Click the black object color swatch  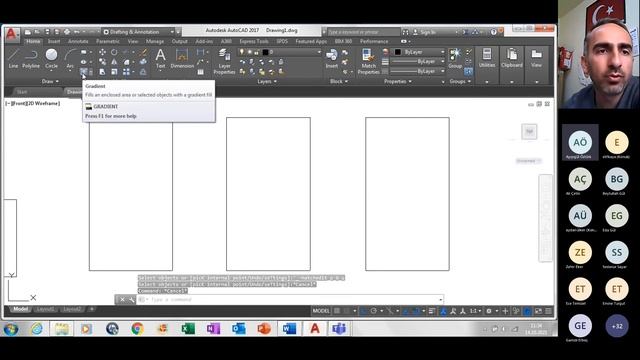(398, 52)
